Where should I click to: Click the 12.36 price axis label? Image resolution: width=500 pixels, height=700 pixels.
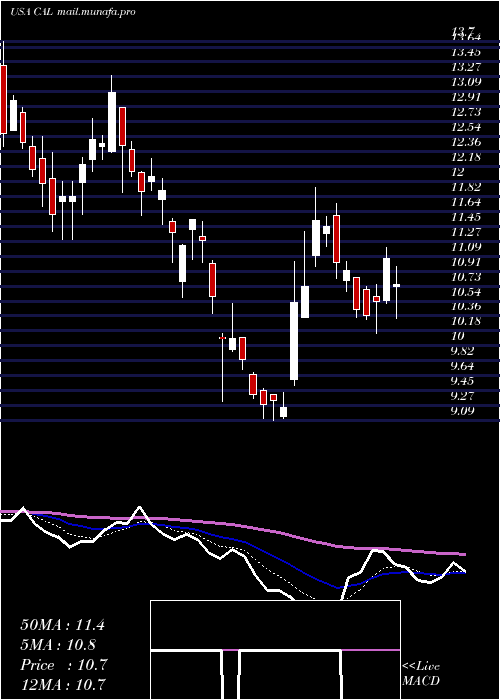466,142
